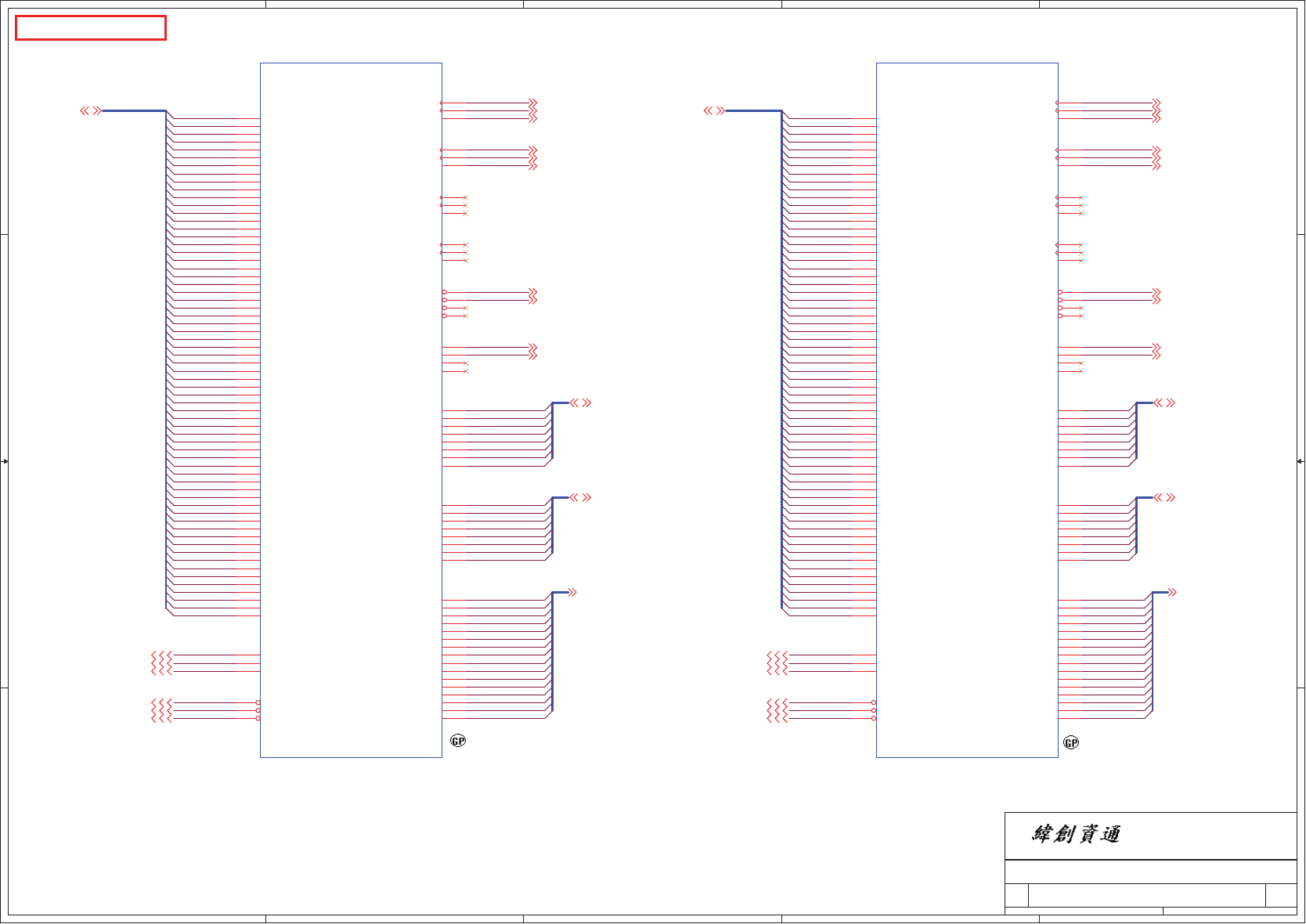Image resolution: width=1306 pixels, height=924 pixels.
Task: Click the 緯創資通 company logo in the title block
Action: tap(1076, 835)
